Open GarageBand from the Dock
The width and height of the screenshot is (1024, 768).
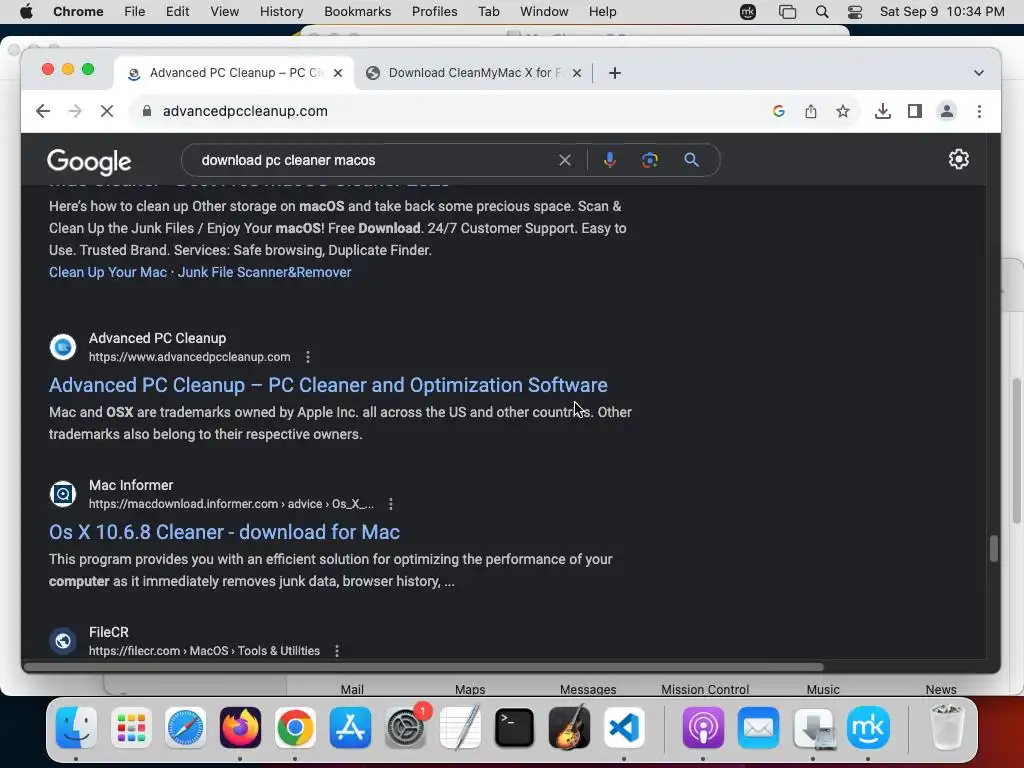click(x=569, y=727)
